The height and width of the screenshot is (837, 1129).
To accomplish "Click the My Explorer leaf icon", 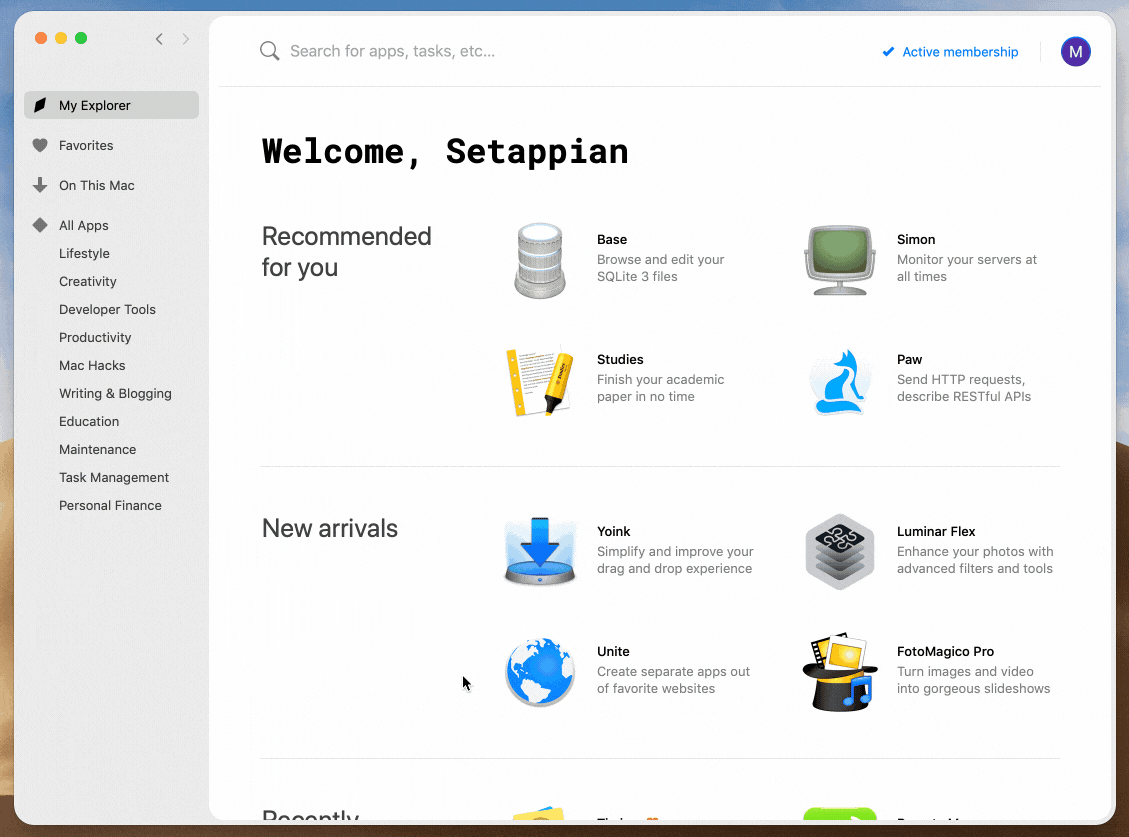I will (40, 105).
